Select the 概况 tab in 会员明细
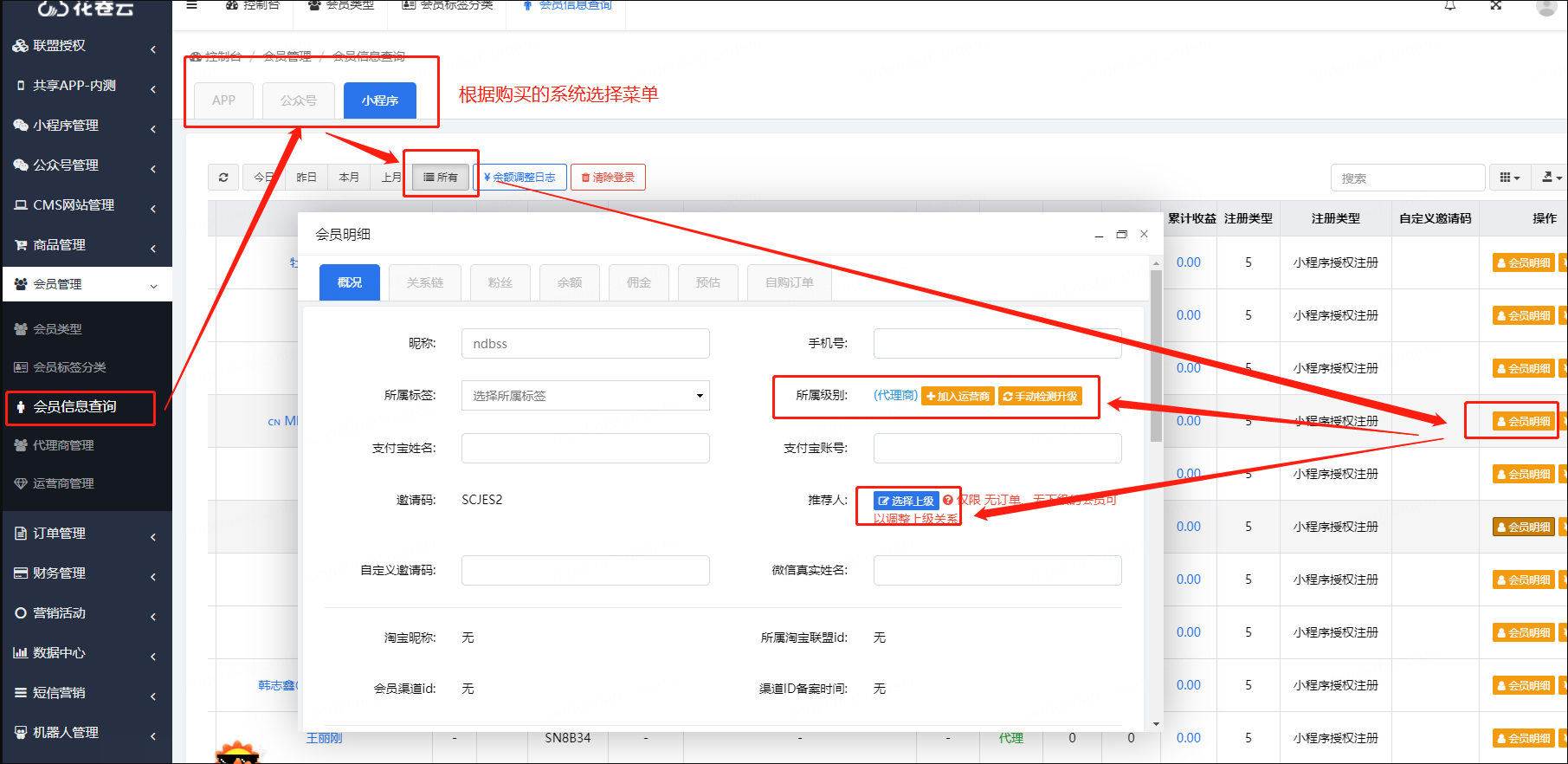Image resolution: width=1568 pixels, height=764 pixels. tap(350, 282)
